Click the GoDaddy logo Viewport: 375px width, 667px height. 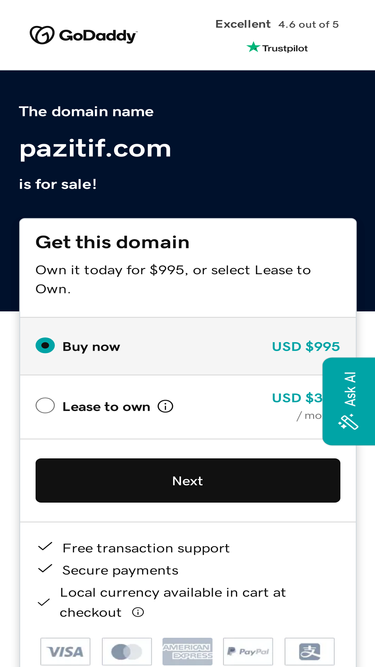[x=83, y=35]
